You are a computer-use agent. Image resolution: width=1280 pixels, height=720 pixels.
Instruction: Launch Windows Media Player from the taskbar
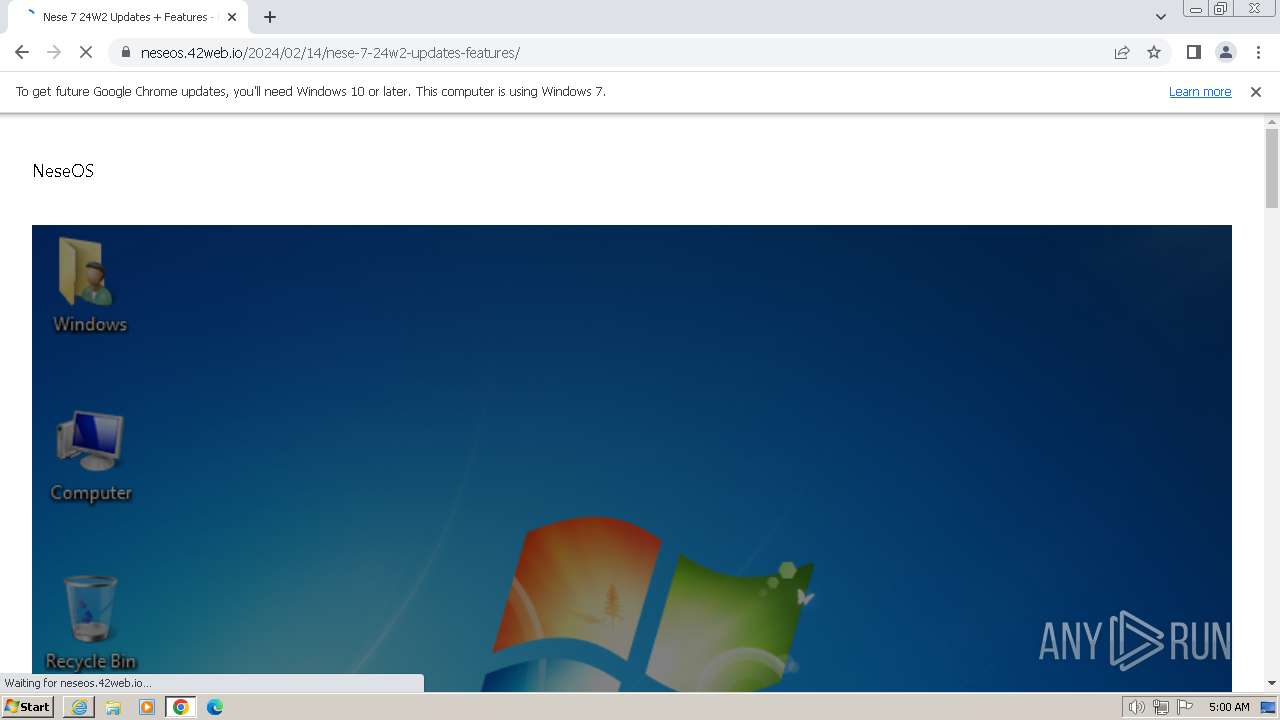pyautogui.click(x=147, y=707)
